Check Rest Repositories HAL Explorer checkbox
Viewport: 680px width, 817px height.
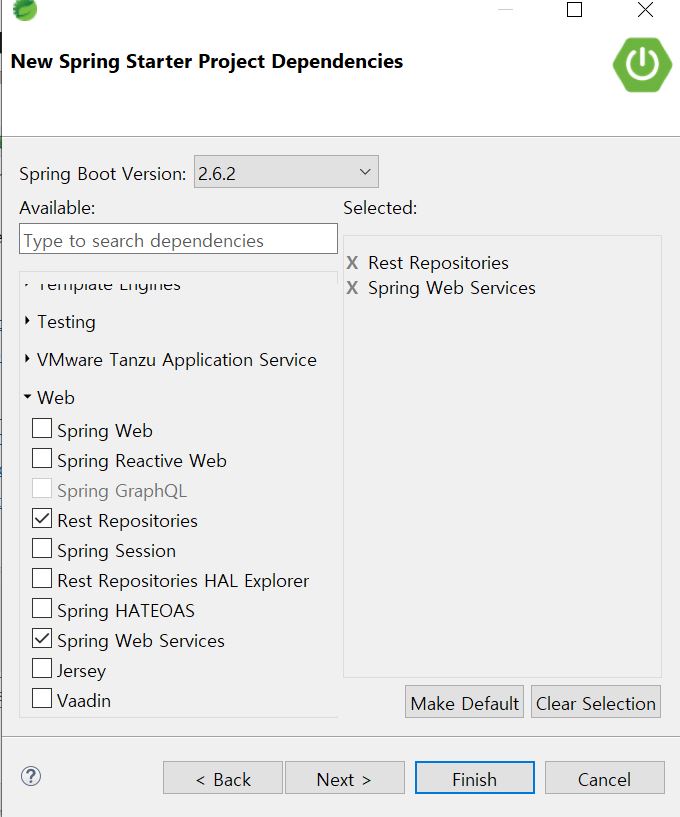[42, 579]
